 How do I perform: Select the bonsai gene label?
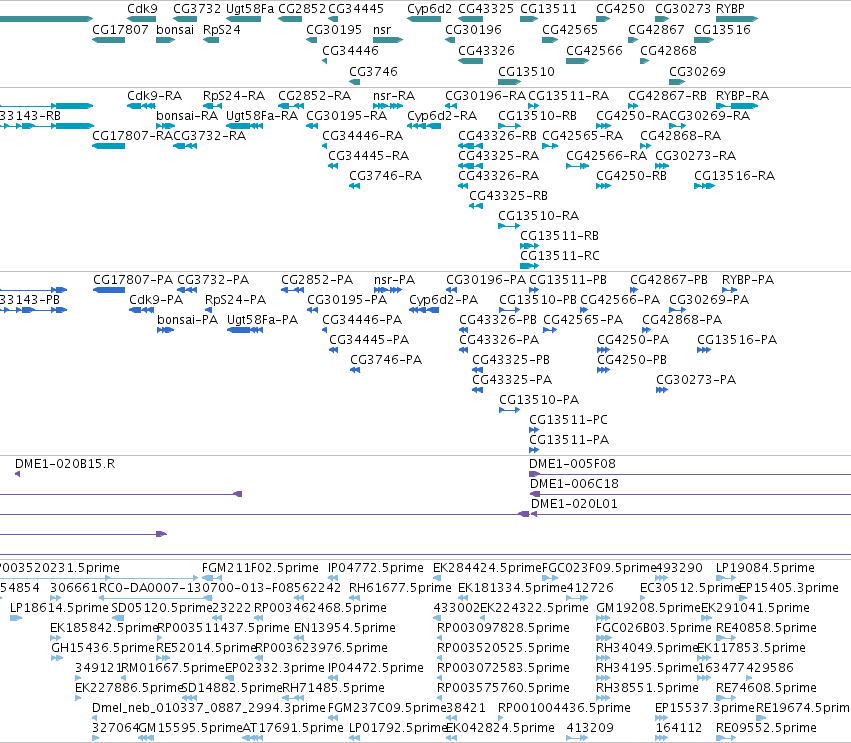(x=175, y=30)
